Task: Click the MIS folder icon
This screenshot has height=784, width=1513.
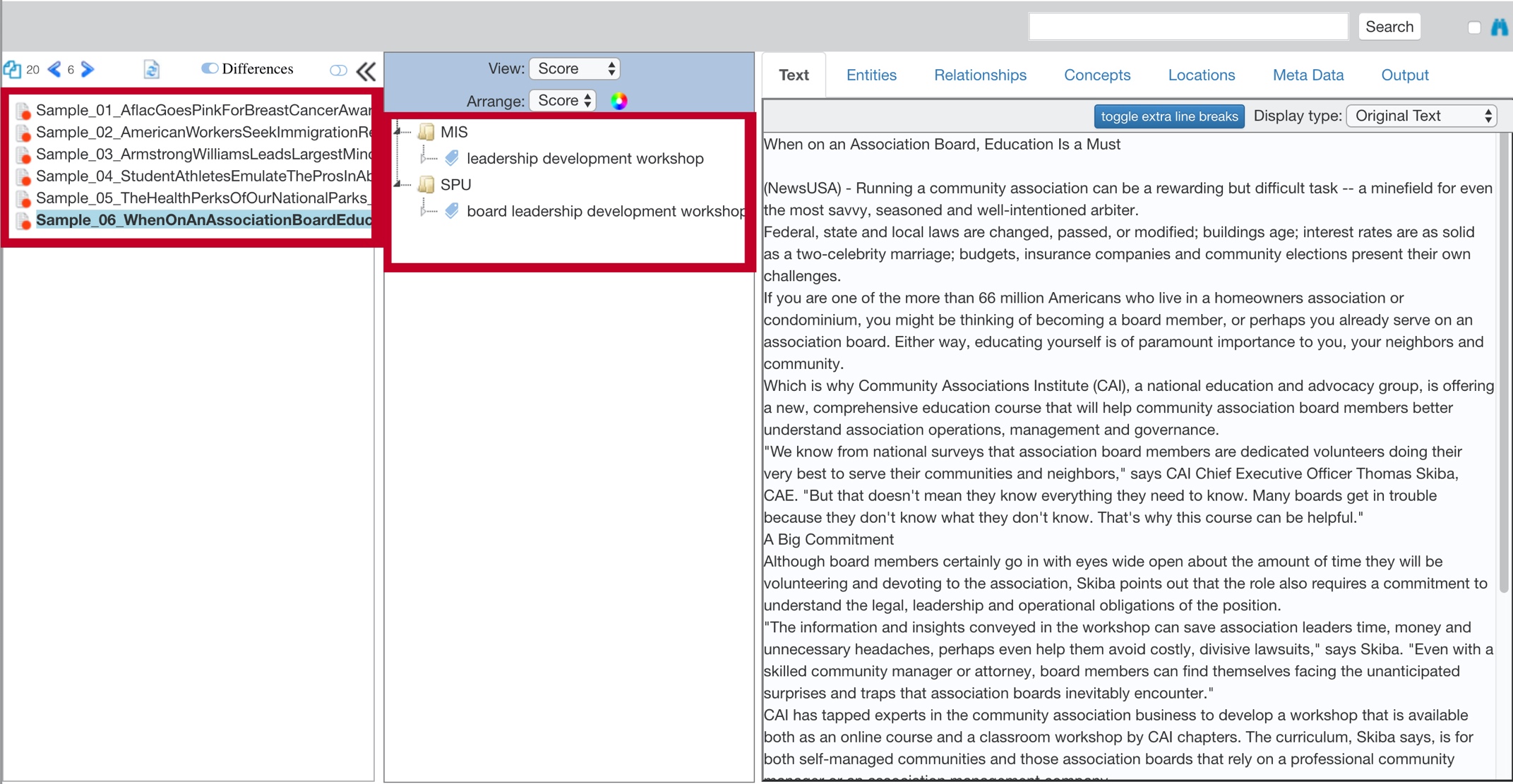Action: click(426, 132)
